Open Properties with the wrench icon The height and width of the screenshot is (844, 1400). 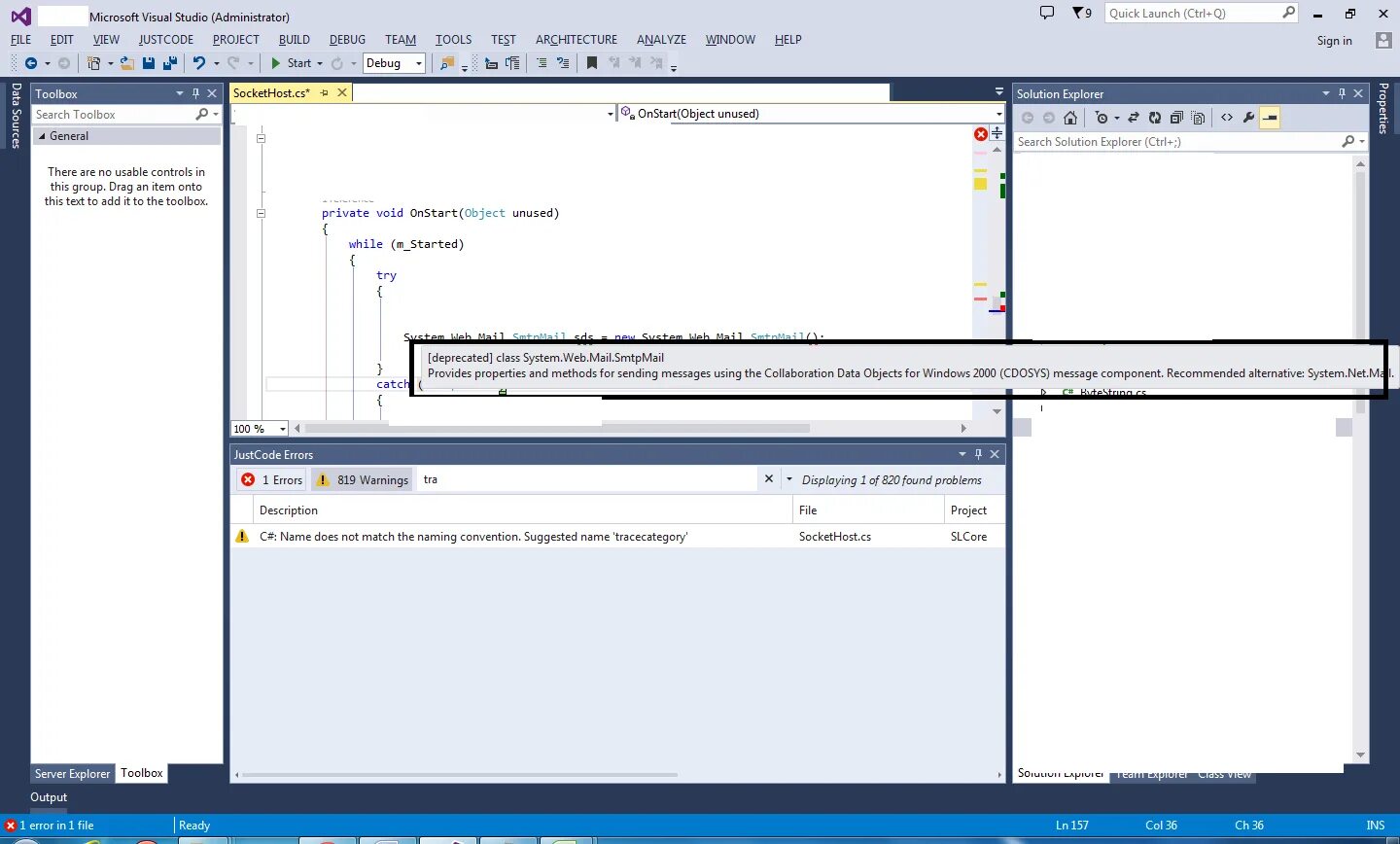click(1249, 118)
